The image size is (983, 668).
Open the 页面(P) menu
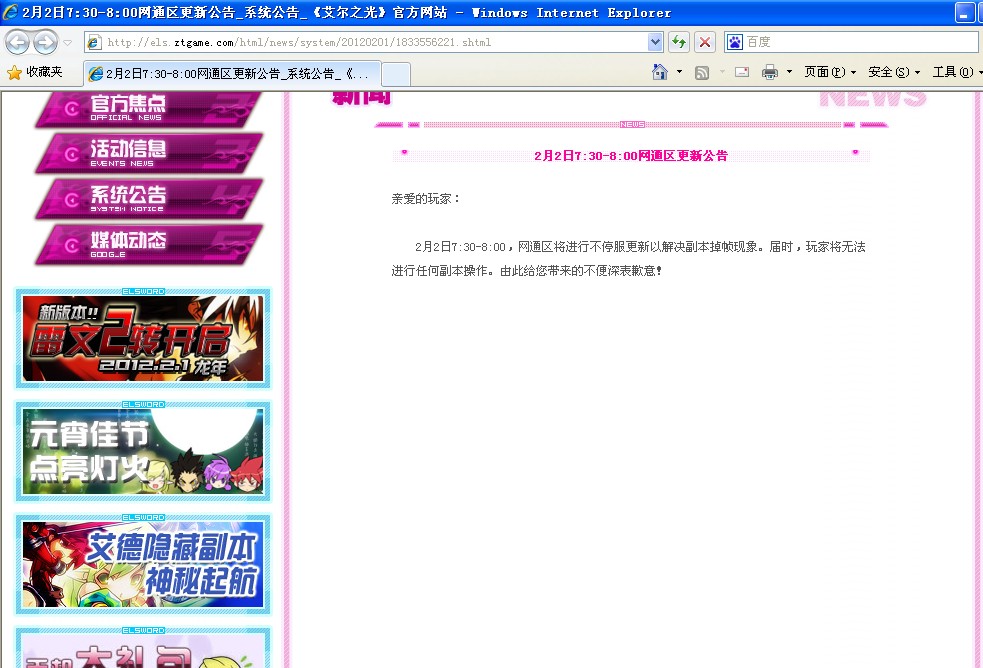(829, 72)
